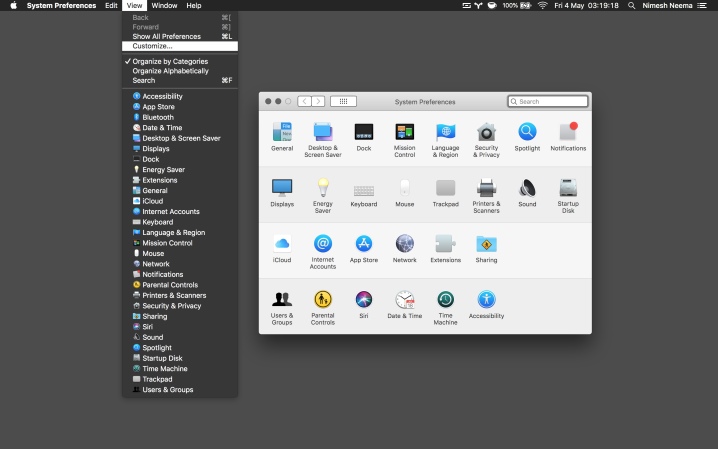Open the Spotlight pane icon in window

tap(527, 132)
